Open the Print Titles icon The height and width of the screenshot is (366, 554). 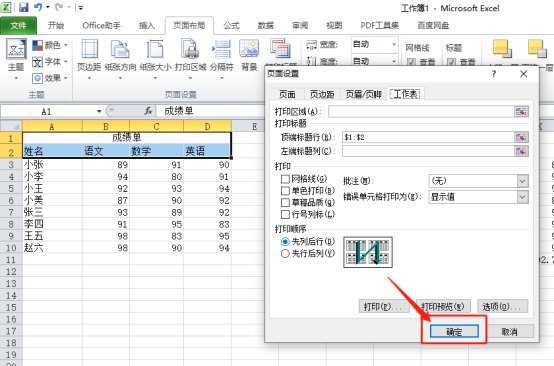coord(281,48)
